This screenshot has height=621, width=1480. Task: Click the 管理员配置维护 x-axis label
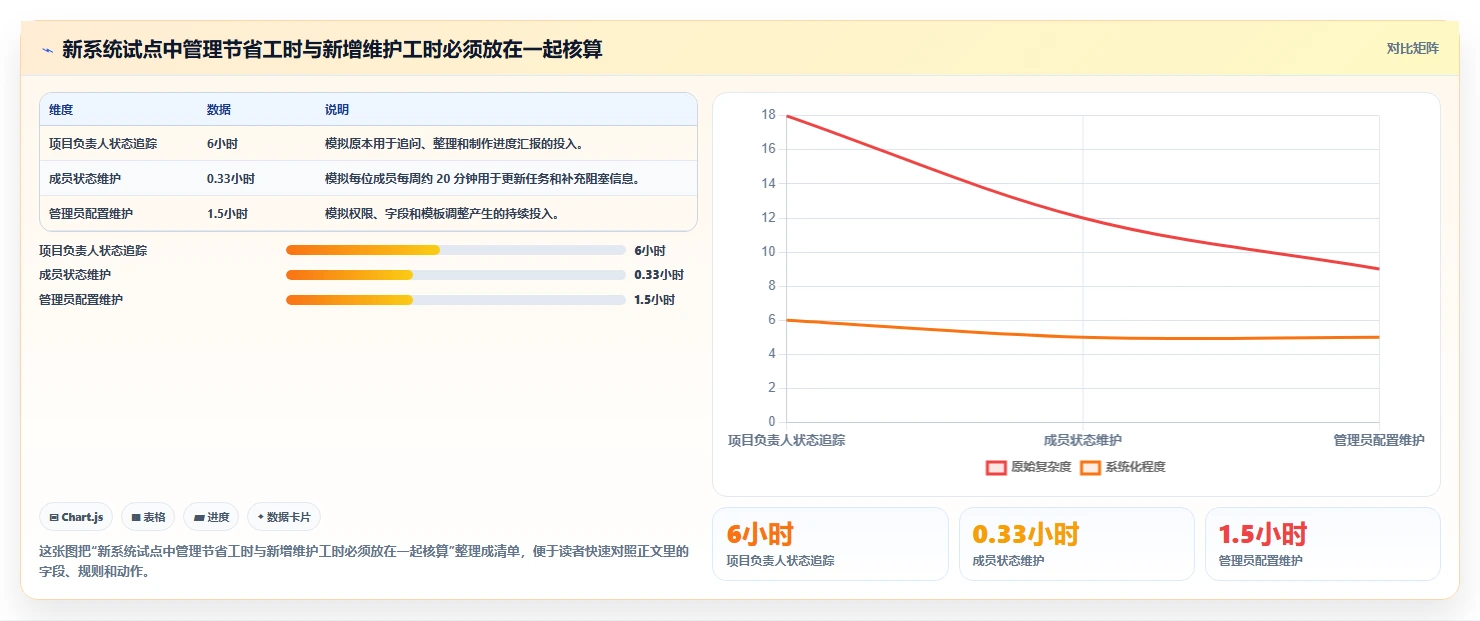pos(1378,440)
